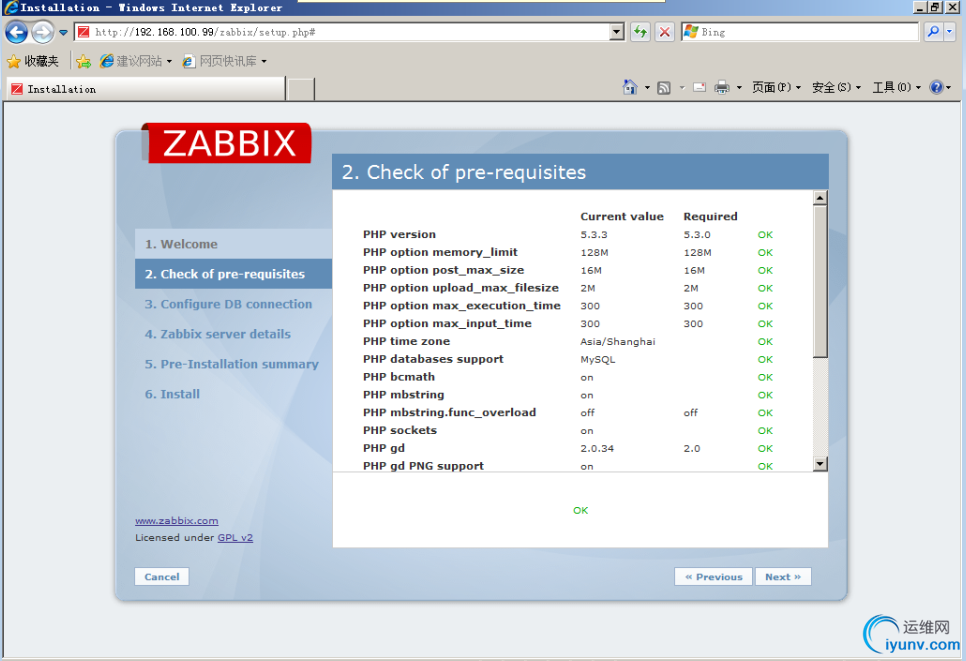Screen dimensions: 966x661
Task: Open the recent pages dropdown beside Forward
Action: pyautogui.click(x=63, y=32)
